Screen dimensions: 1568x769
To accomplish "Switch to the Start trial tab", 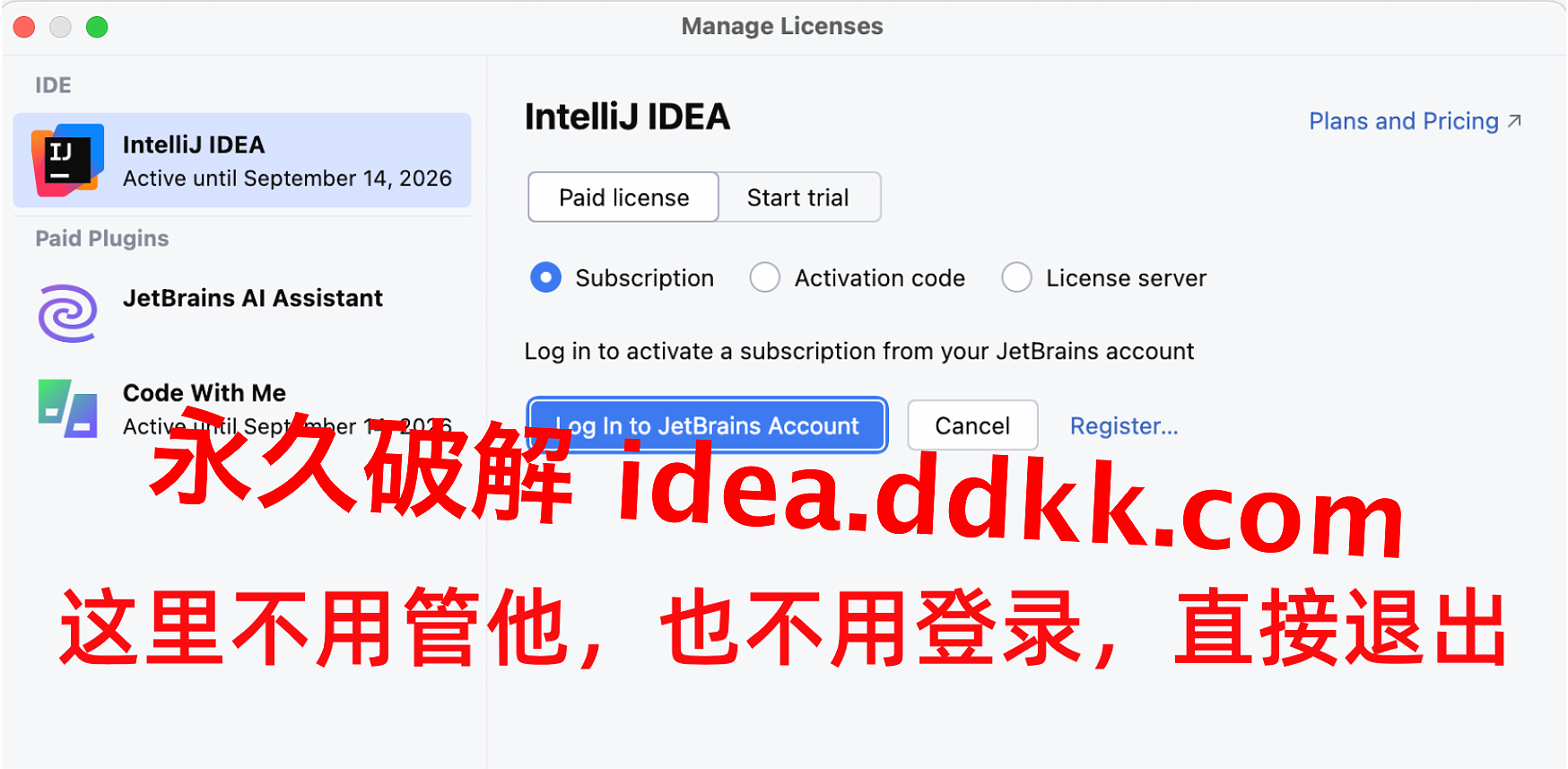I will pos(798,197).
